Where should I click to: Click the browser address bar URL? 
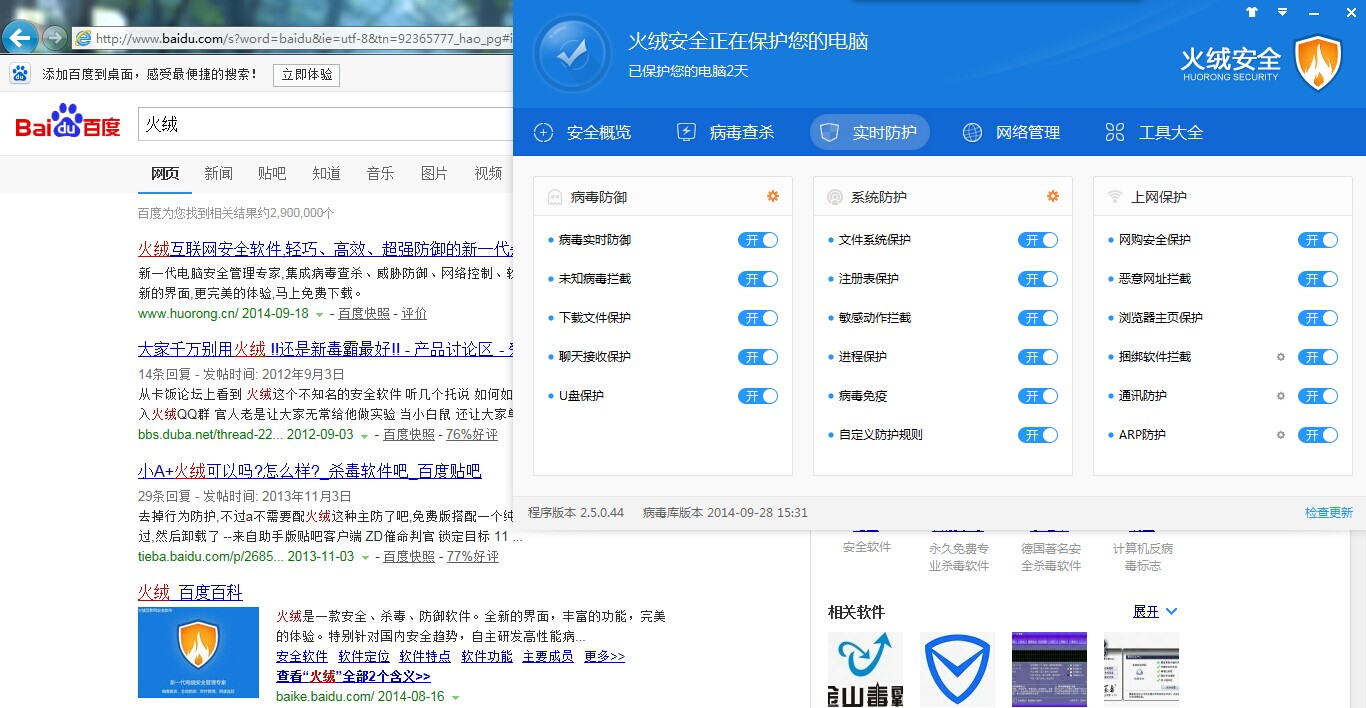point(304,39)
